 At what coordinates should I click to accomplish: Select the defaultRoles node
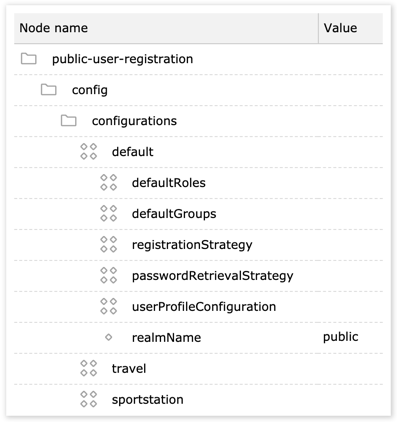pos(169,183)
